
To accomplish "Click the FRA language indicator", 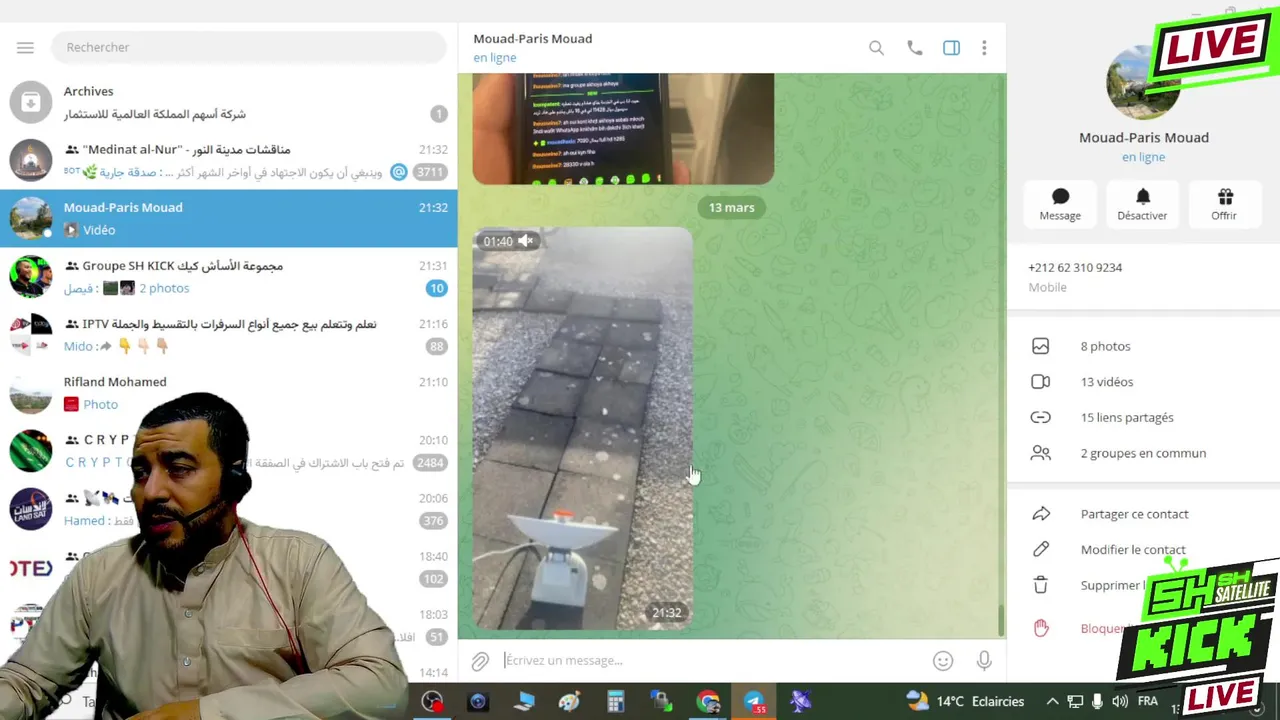I will pos(1147,702).
